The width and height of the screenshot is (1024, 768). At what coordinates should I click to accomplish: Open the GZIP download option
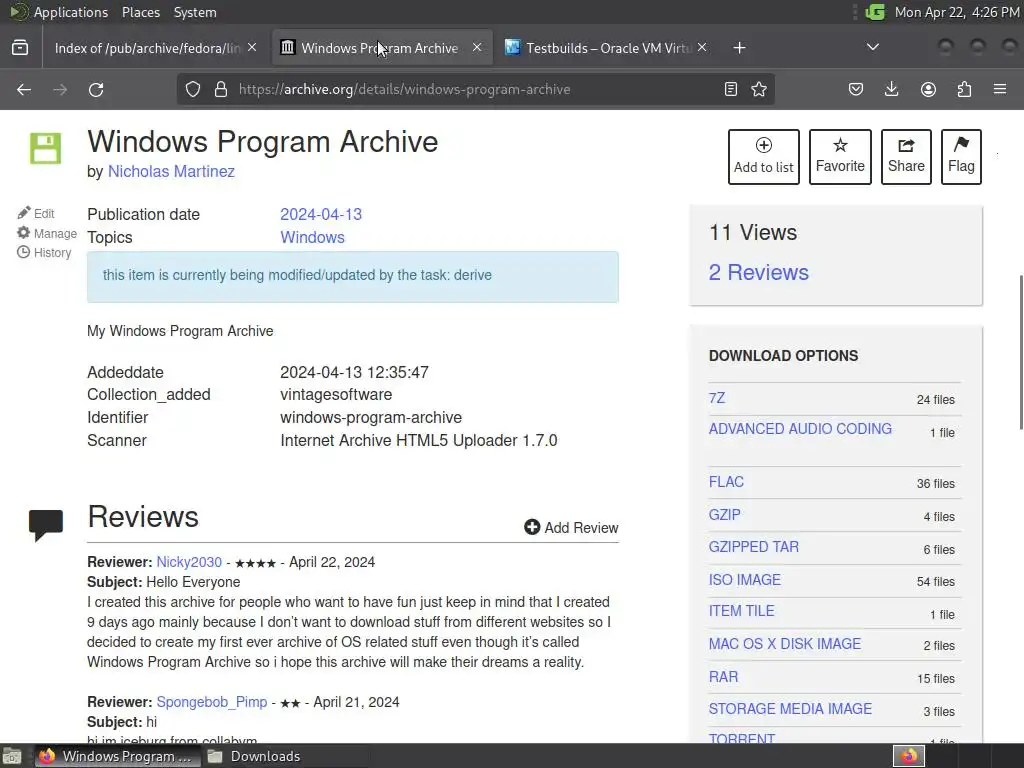(724, 515)
